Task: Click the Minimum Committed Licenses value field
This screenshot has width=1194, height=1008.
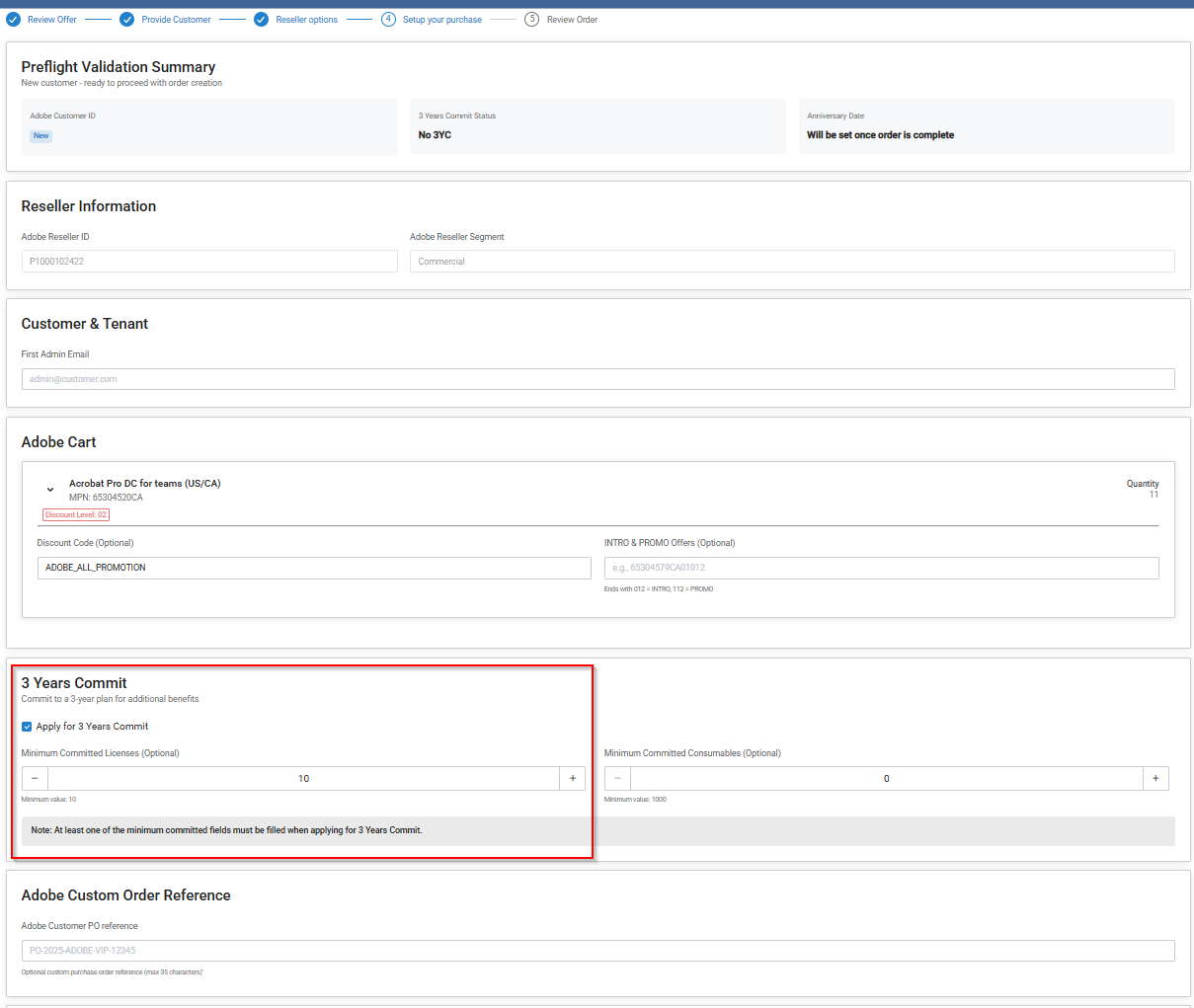Action: 303,779
